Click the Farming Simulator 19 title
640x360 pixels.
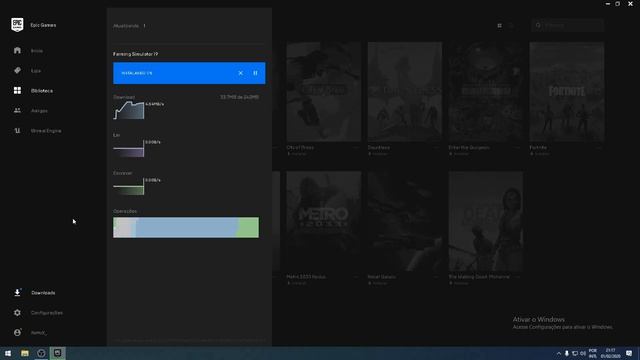[136, 54]
